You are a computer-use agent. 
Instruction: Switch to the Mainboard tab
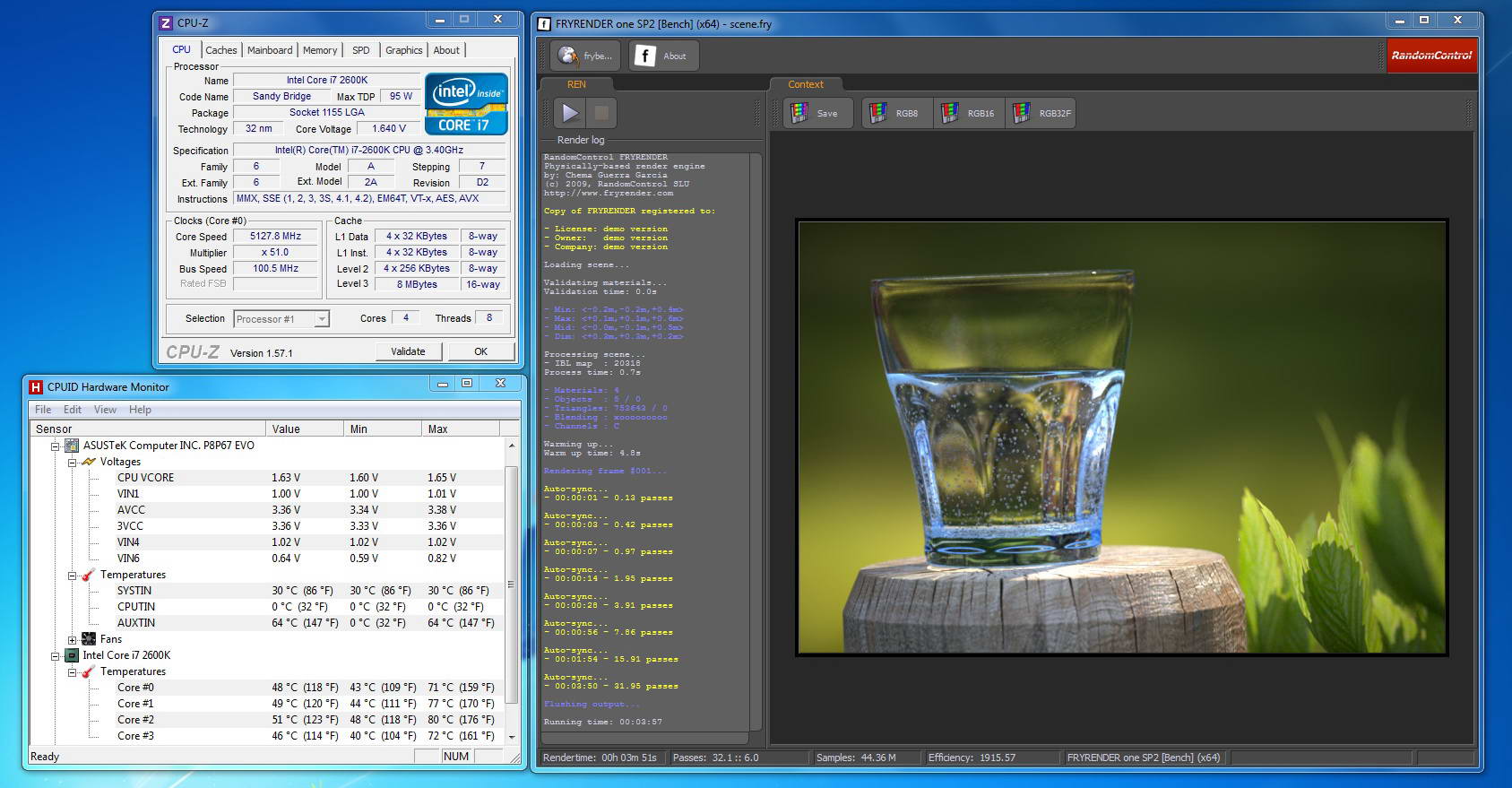click(x=270, y=50)
